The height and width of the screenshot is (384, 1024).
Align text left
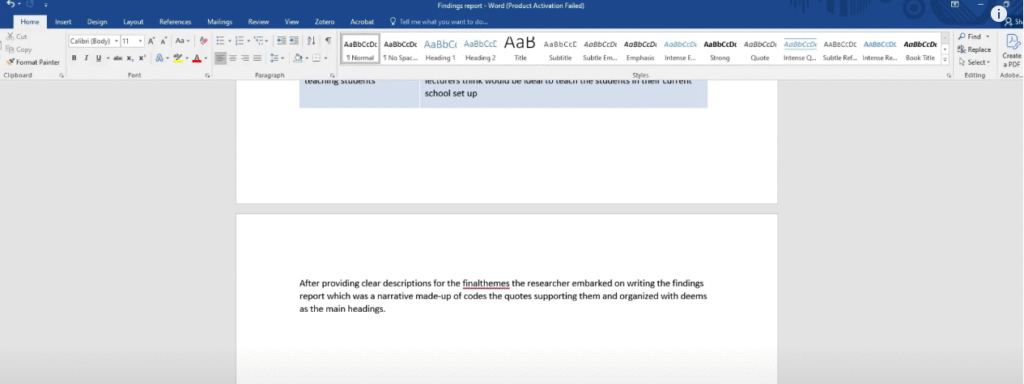[x=221, y=58]
